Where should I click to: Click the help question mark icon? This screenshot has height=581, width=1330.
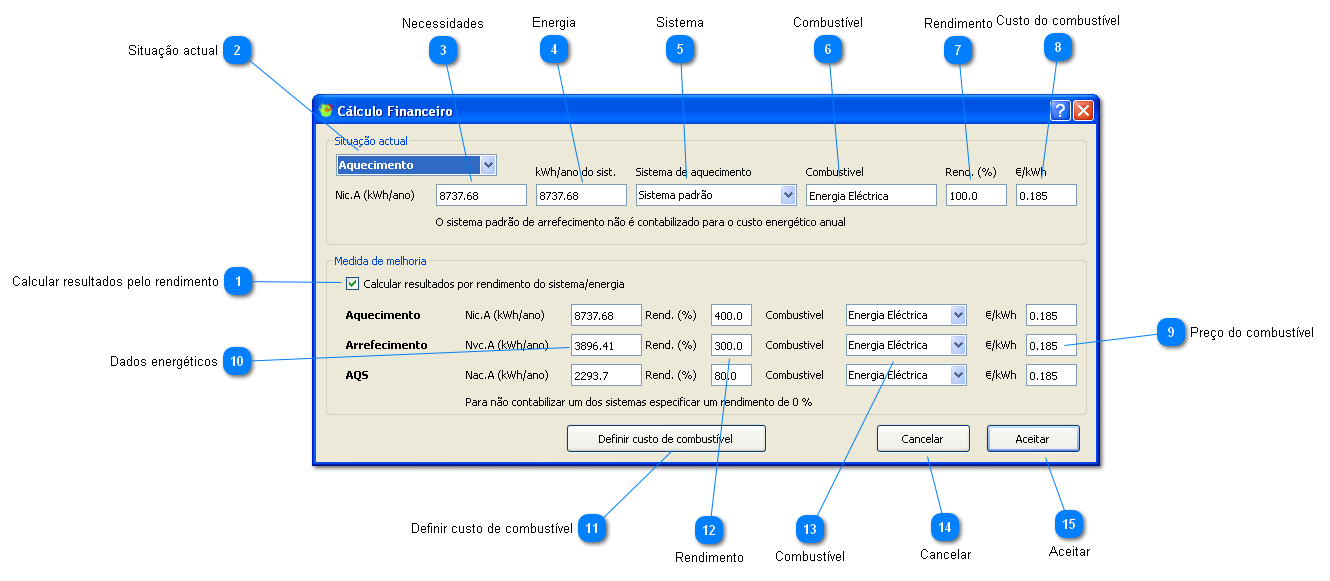tap(1061, 111)
